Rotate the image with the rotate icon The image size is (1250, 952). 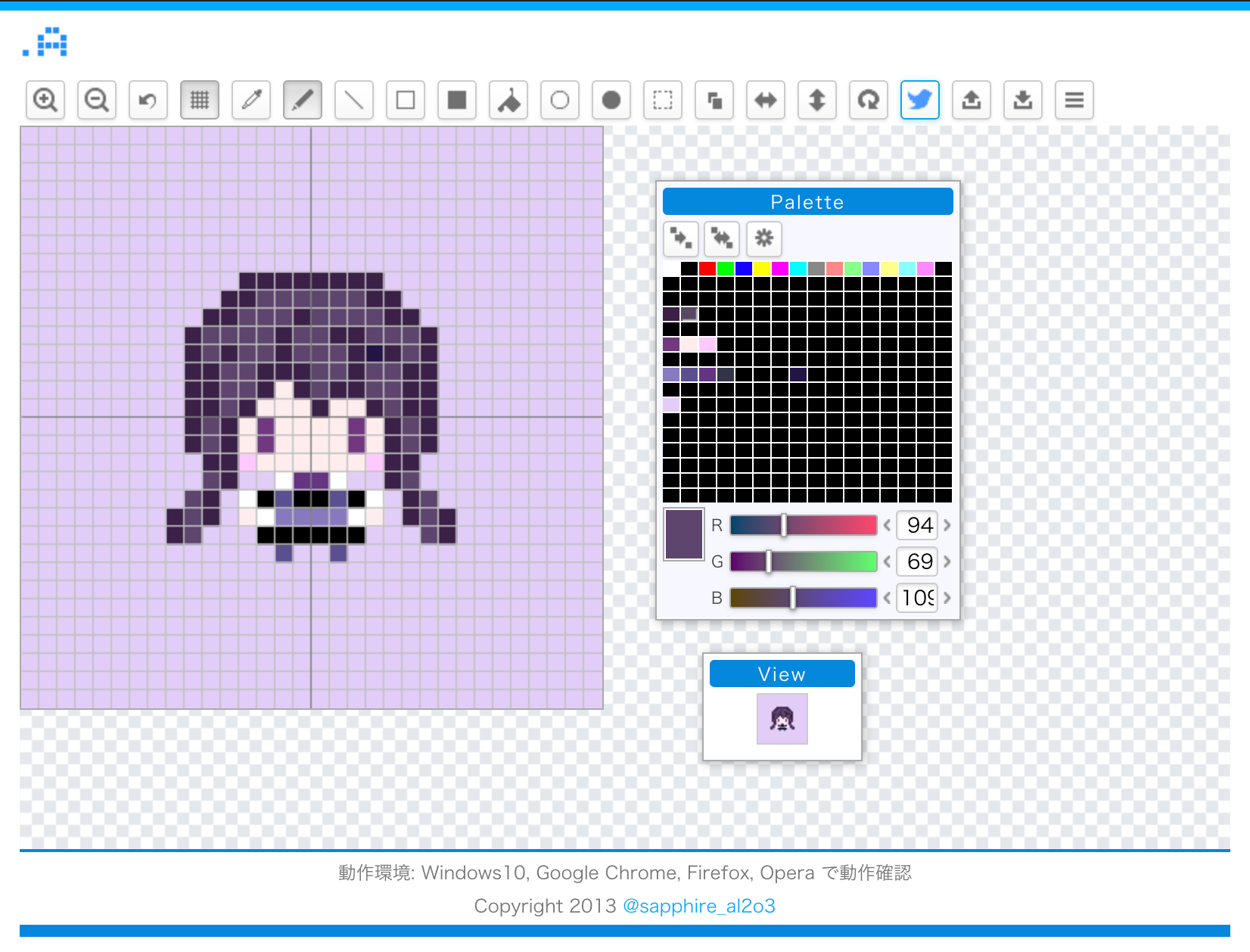click(x=869, y=100)
